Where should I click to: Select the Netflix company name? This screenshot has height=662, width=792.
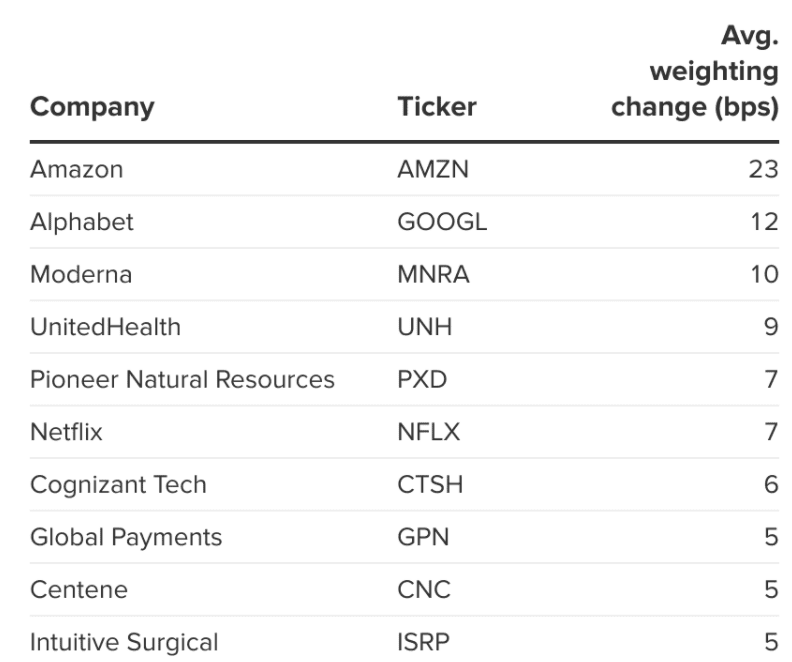(x=67, y=432)
